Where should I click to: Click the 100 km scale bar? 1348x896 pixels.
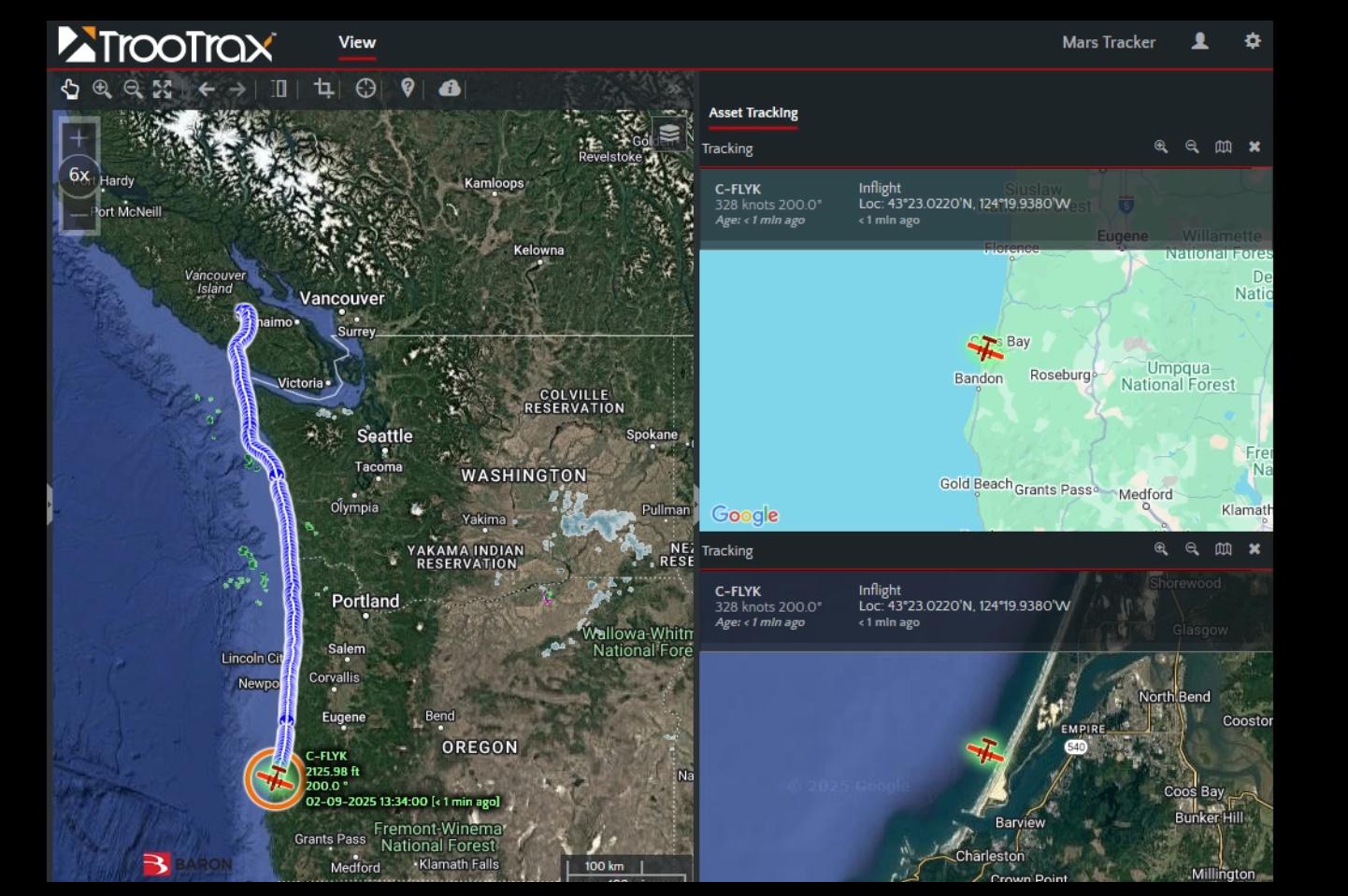click(605, 867)
